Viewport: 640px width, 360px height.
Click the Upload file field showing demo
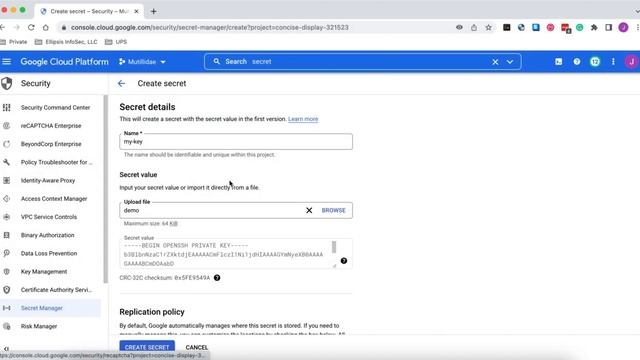236,210
